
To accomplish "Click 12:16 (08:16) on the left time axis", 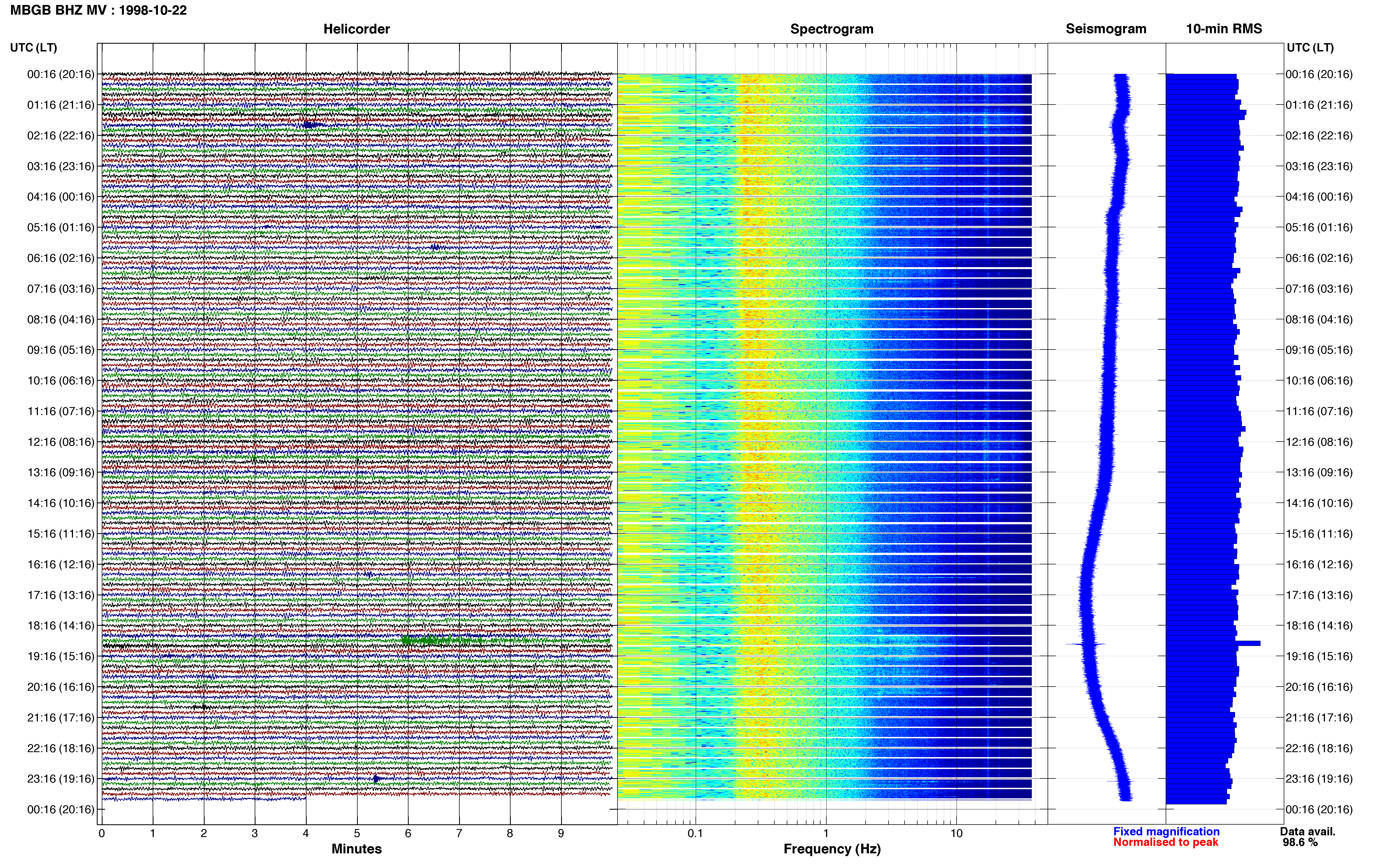I will click(x=61, y=442).
